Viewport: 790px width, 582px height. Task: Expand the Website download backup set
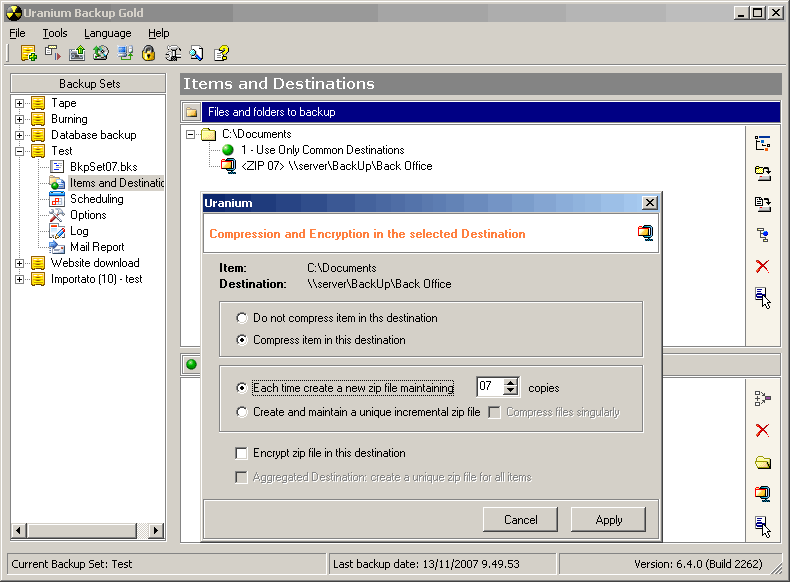19,263
